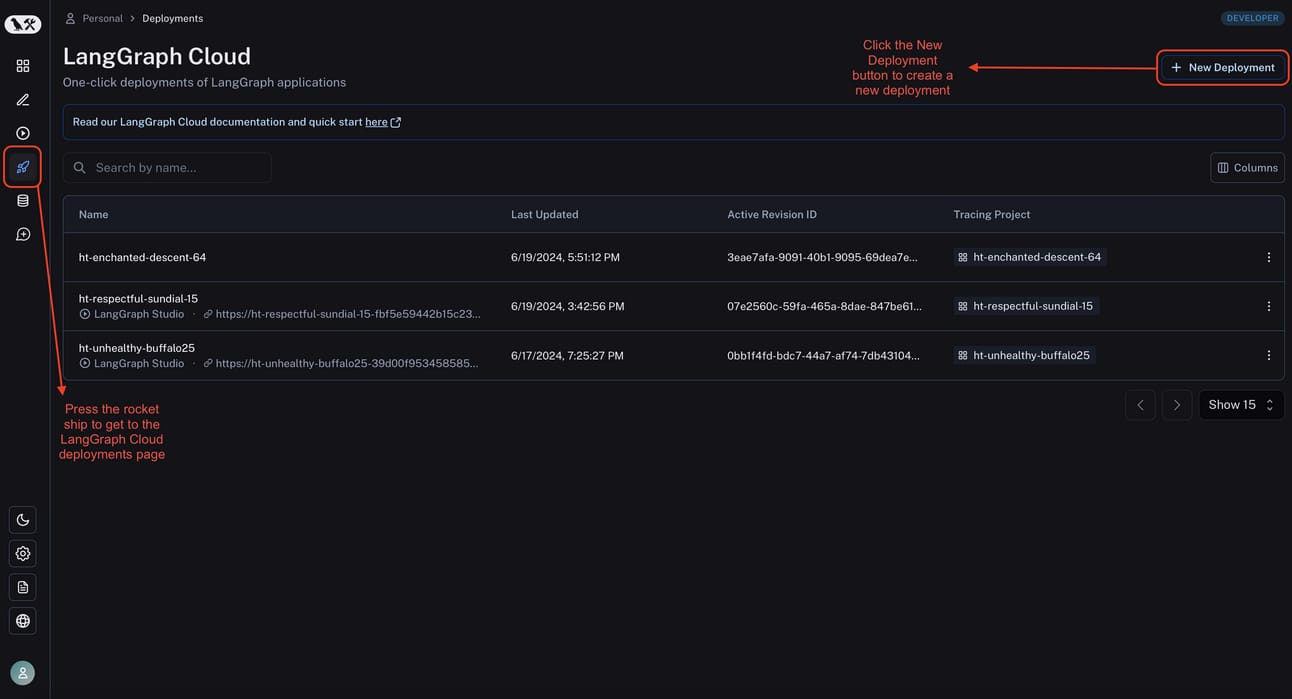Screen dimensions: 1292x699
Task: Click the Active Revision ID column header
Action: coord(772,214)
